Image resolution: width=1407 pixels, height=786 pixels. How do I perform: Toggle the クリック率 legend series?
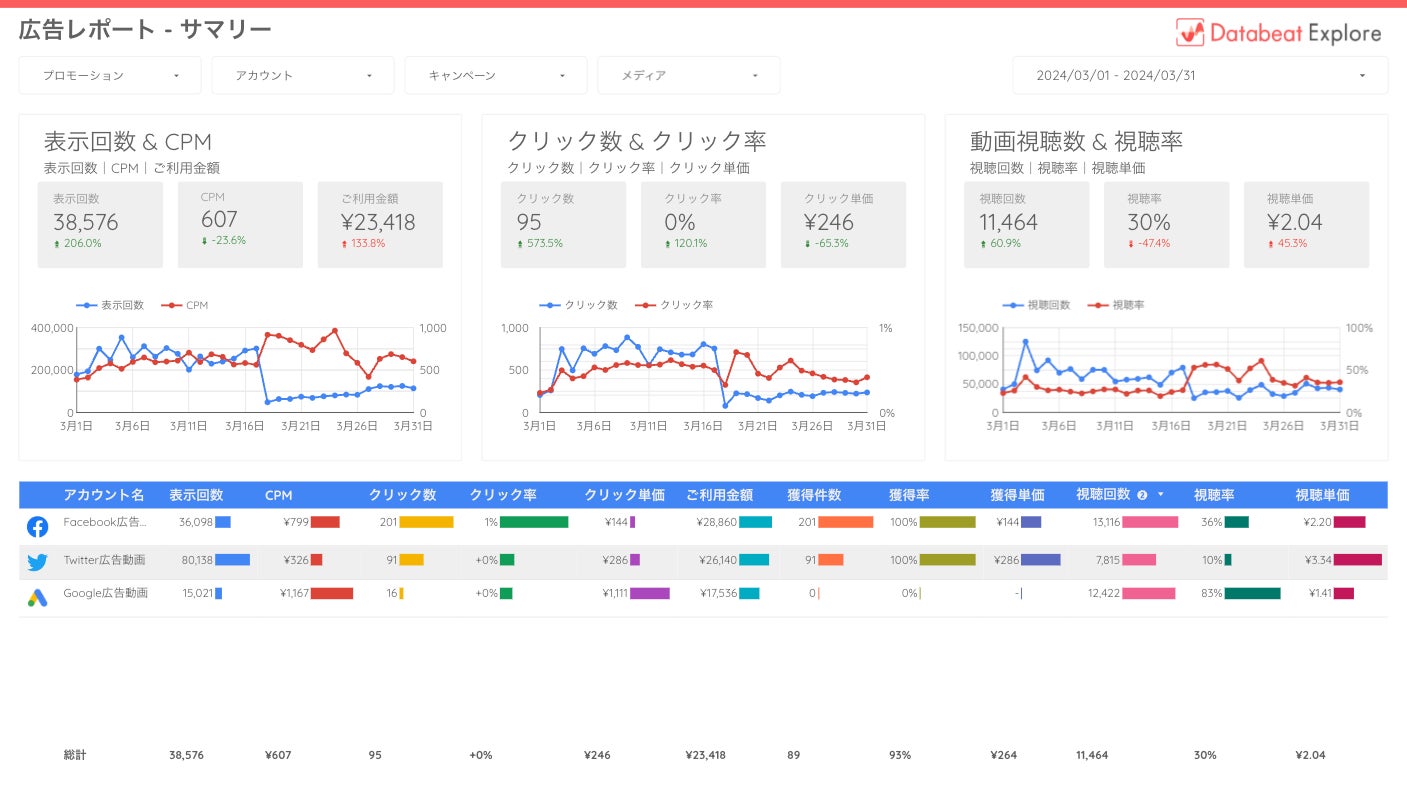click(674, 305)
